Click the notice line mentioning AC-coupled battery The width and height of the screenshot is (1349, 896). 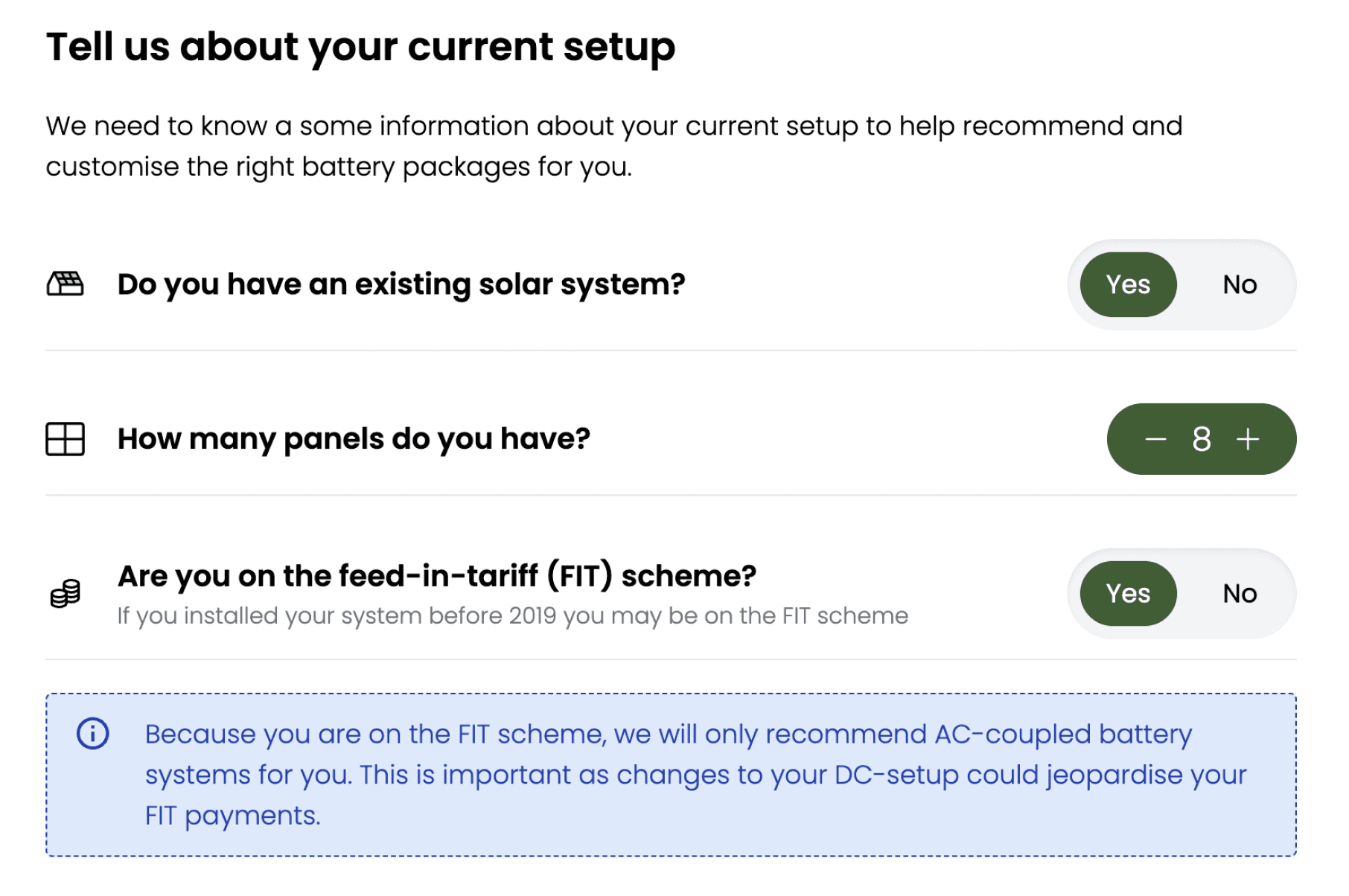[x=668, y=735]
